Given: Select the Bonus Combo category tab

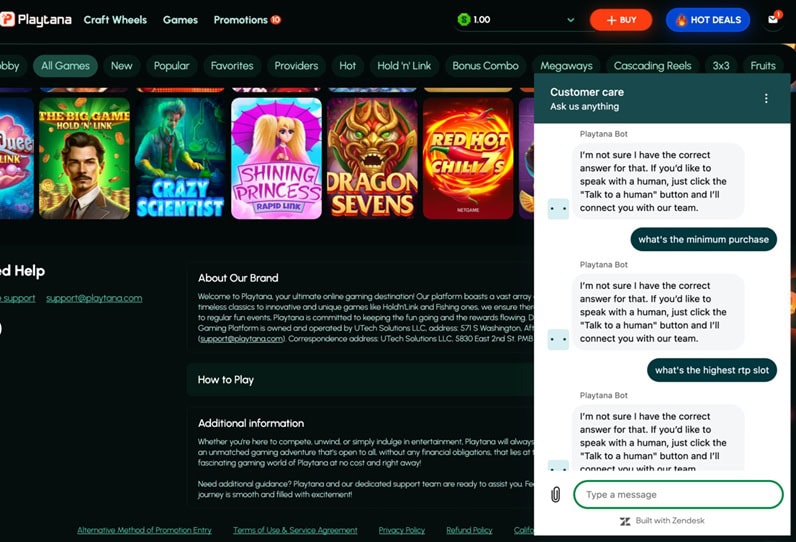Looking at the screenshot, I should coord(485,66).
